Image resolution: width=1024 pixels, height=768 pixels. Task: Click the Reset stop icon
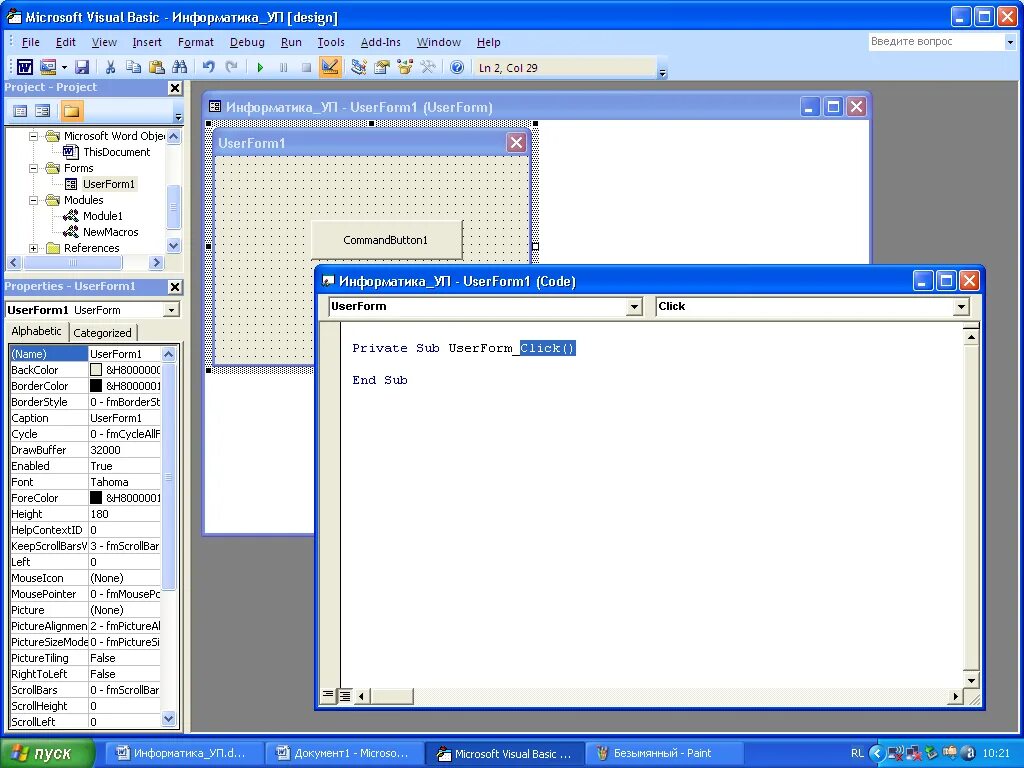(x=306, y=67)
